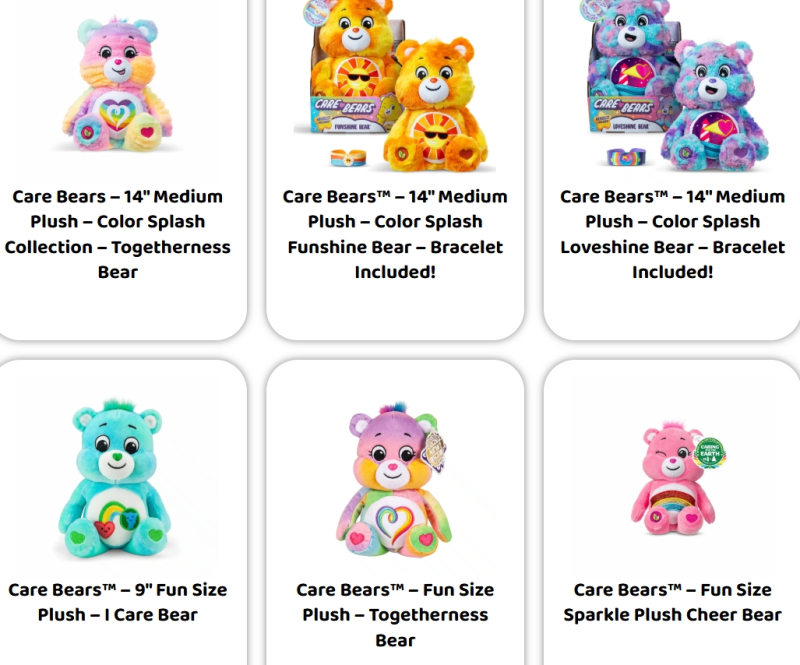
Task: Click the purple Loveshine Bear product image
Action: pyautogui.click(x=672, y=86)
